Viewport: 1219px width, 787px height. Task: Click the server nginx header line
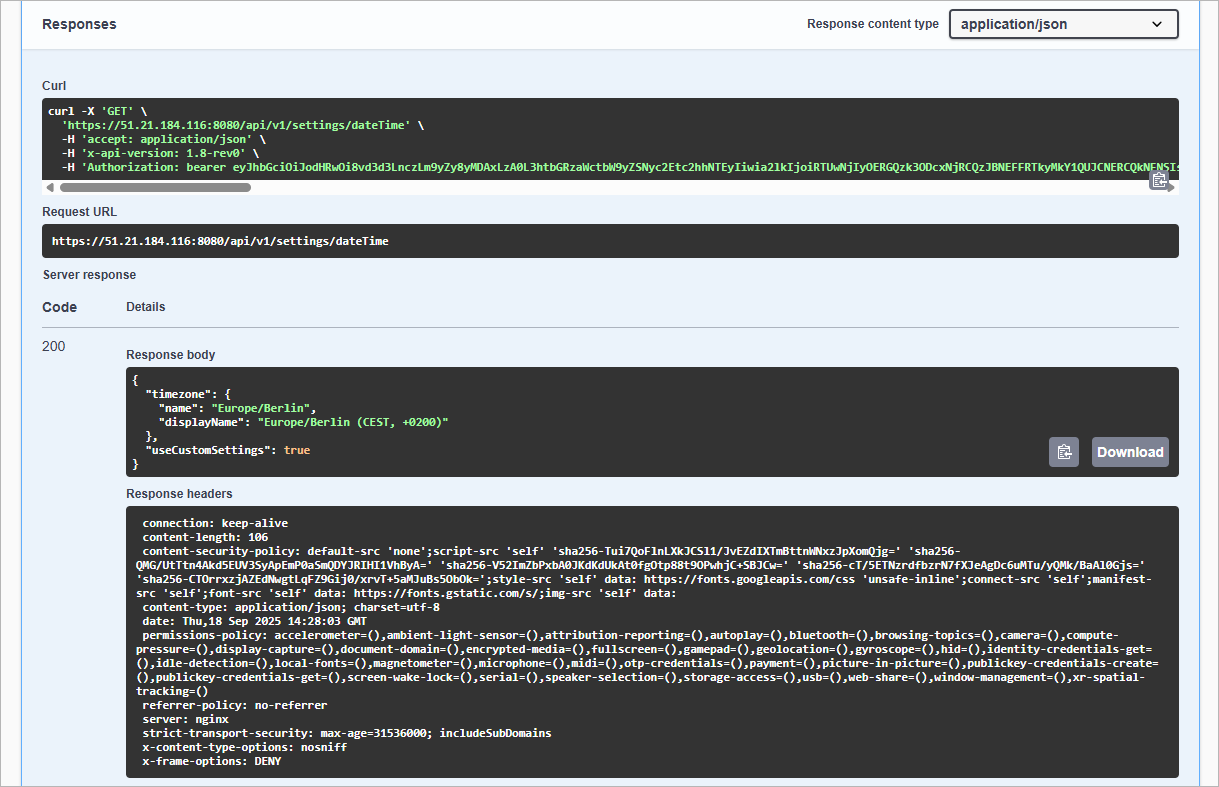(186, 719)
